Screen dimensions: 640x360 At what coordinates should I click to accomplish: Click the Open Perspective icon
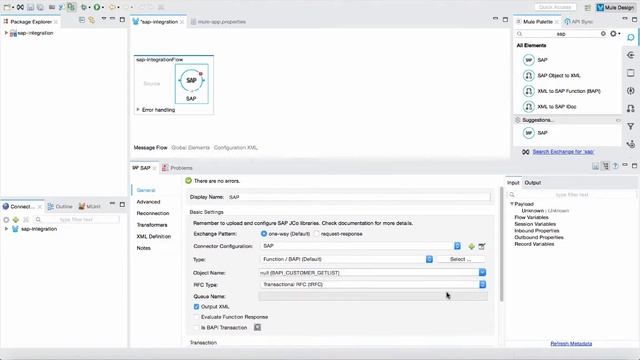(x=587, y=7)
